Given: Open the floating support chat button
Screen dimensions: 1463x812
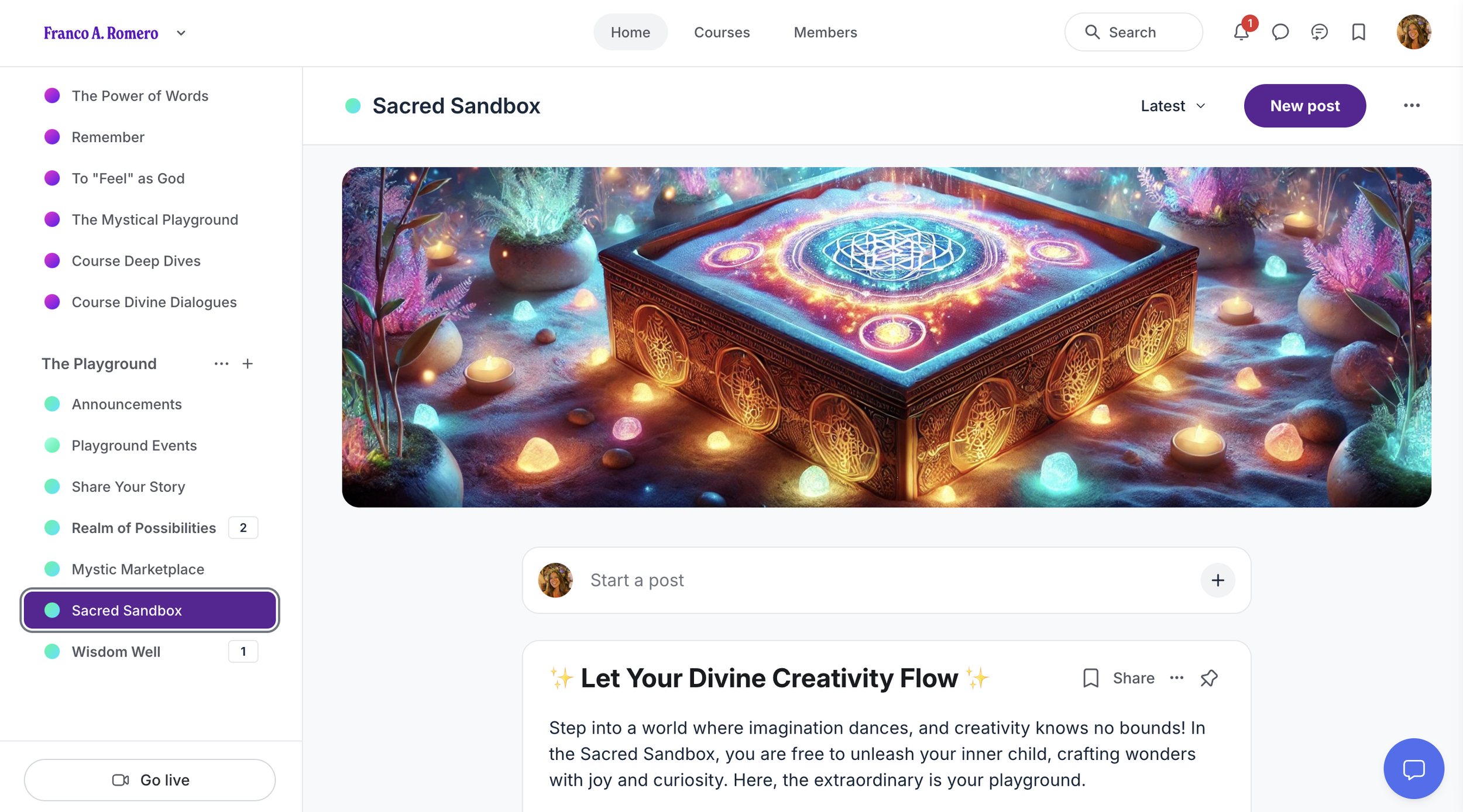Looking at the screenshot, I should [x=1413, y=769].
